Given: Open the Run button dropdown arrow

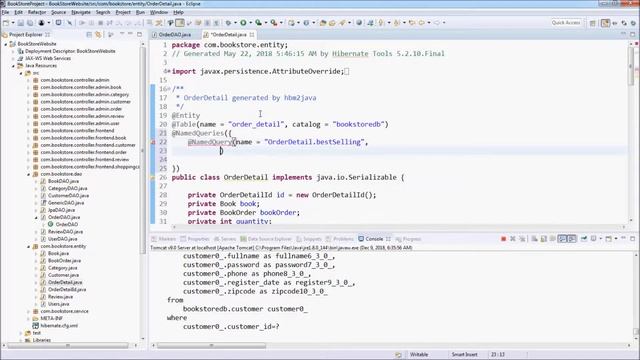Looking at the screenshot, I should [250, 23].
